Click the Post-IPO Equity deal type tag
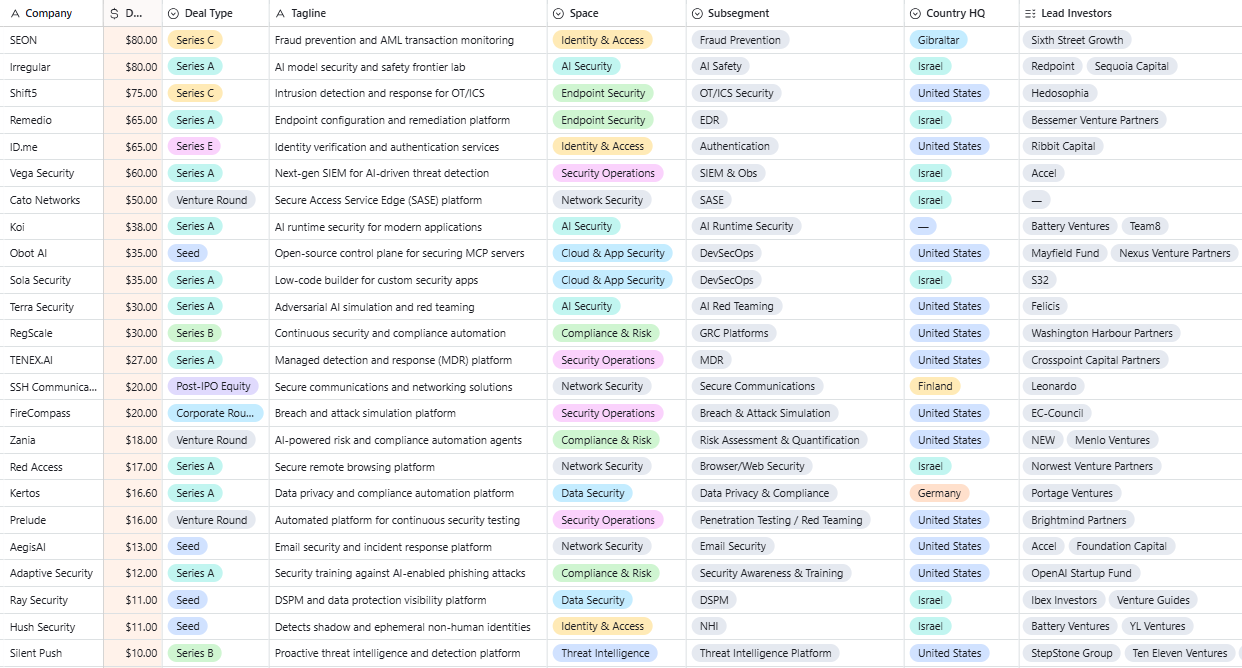This screenshot has width=1242, height=668. (213, 386)
